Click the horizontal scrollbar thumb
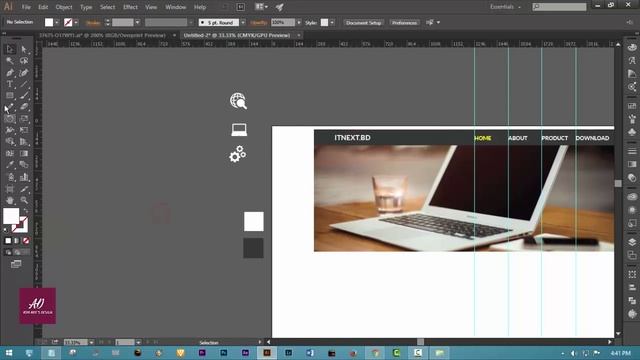The image size is (640, 360). pos(420,342)
